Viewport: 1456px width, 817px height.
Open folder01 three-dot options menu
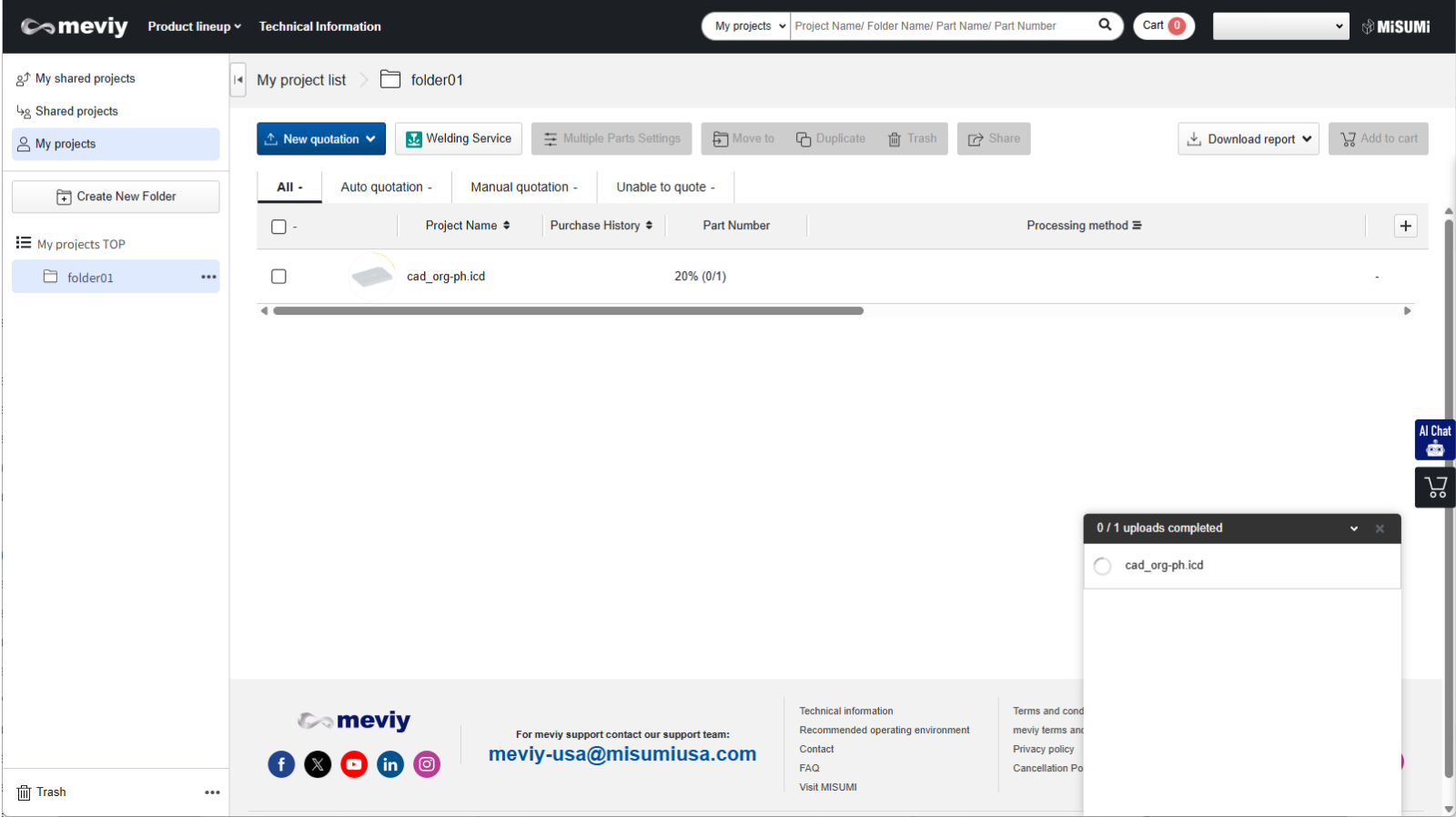click(x=208, y=277)
